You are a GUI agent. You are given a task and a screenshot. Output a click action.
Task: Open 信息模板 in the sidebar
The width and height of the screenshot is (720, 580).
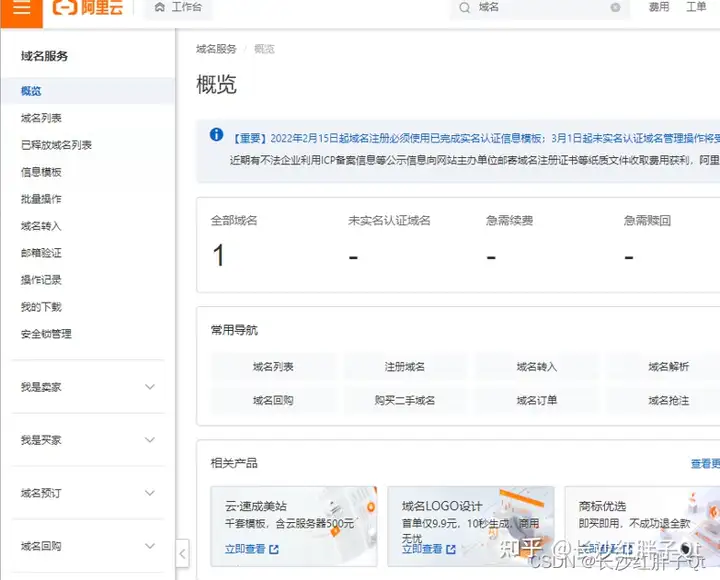tap(41, 172)
